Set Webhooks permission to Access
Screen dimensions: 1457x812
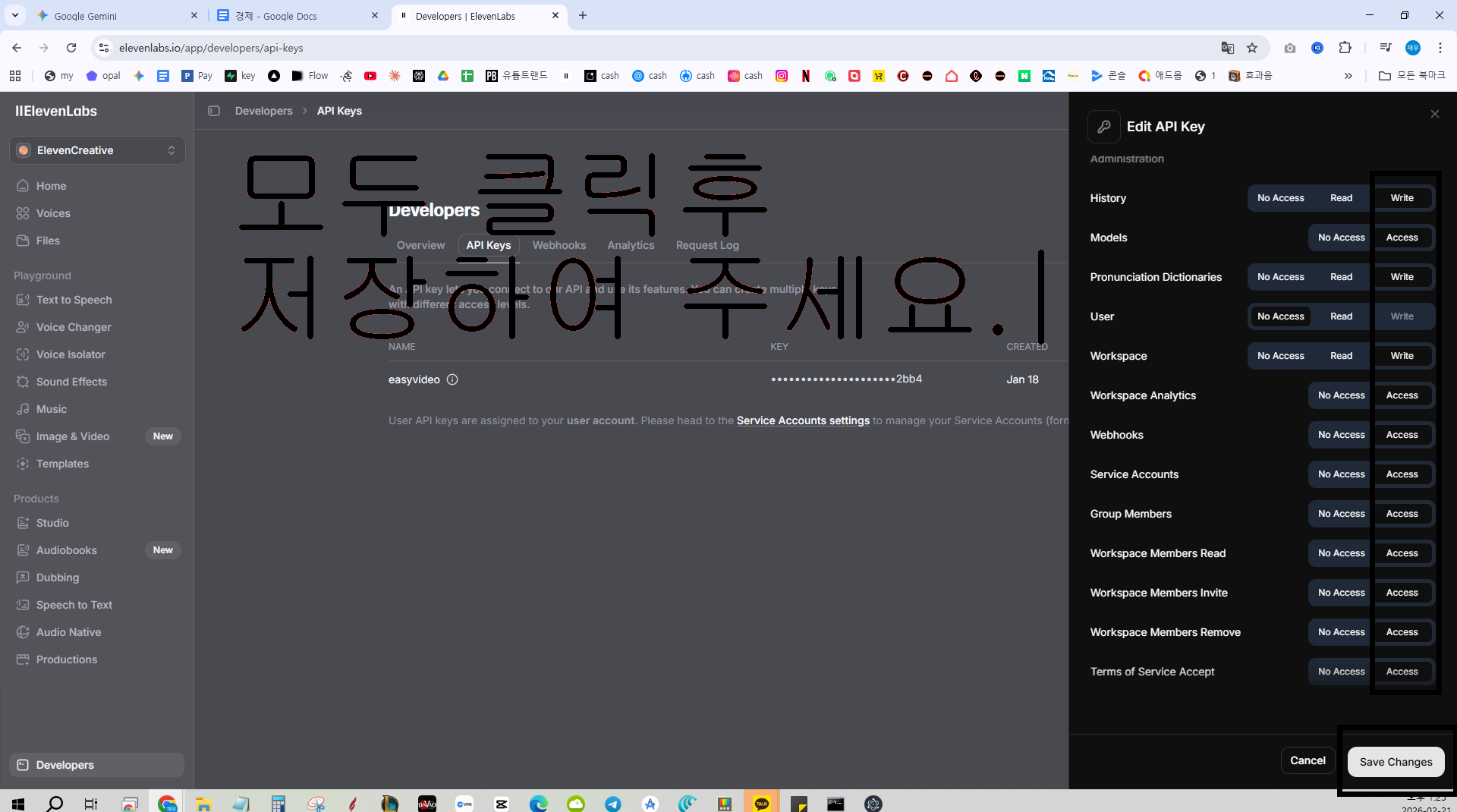pyautogui.click(x=1402, y=435)
